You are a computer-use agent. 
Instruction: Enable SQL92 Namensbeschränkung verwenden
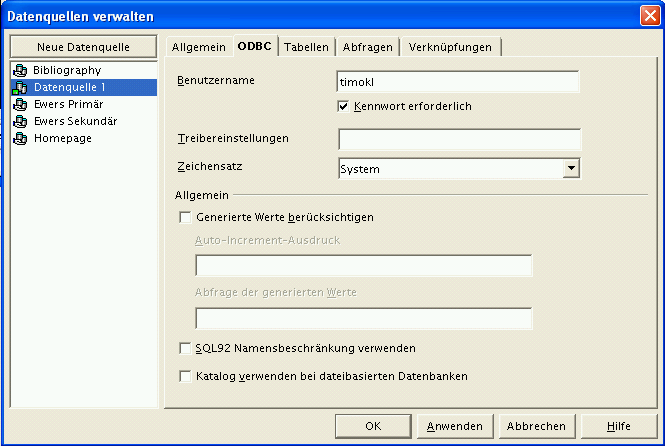pos(184,348)
